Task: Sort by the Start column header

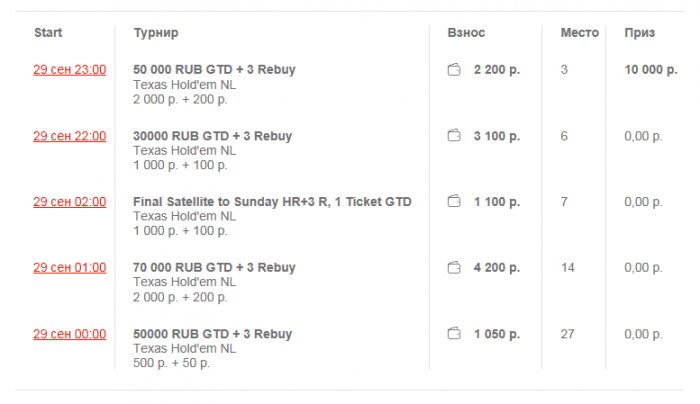Action: [48, 33]
